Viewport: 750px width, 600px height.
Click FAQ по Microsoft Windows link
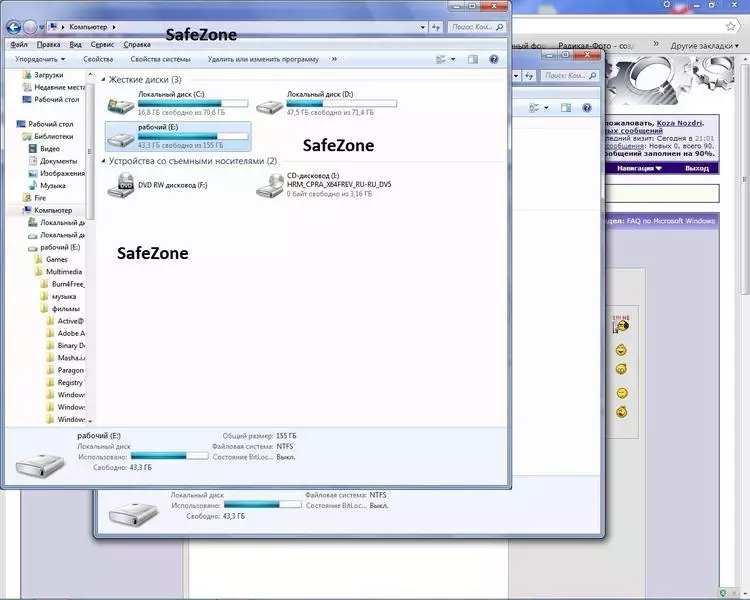click(x=671, y=221)
